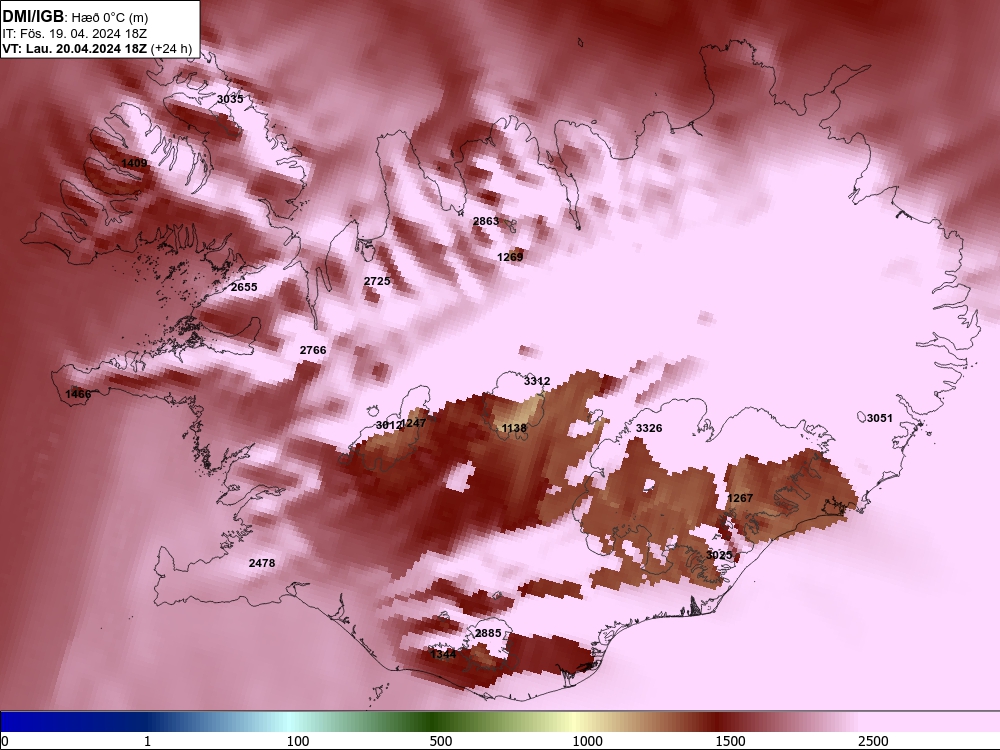The image size is (1000, 750).
Task: Select the VT: Lau. 20.04.2024 18Z line
Action: (75, 48)
